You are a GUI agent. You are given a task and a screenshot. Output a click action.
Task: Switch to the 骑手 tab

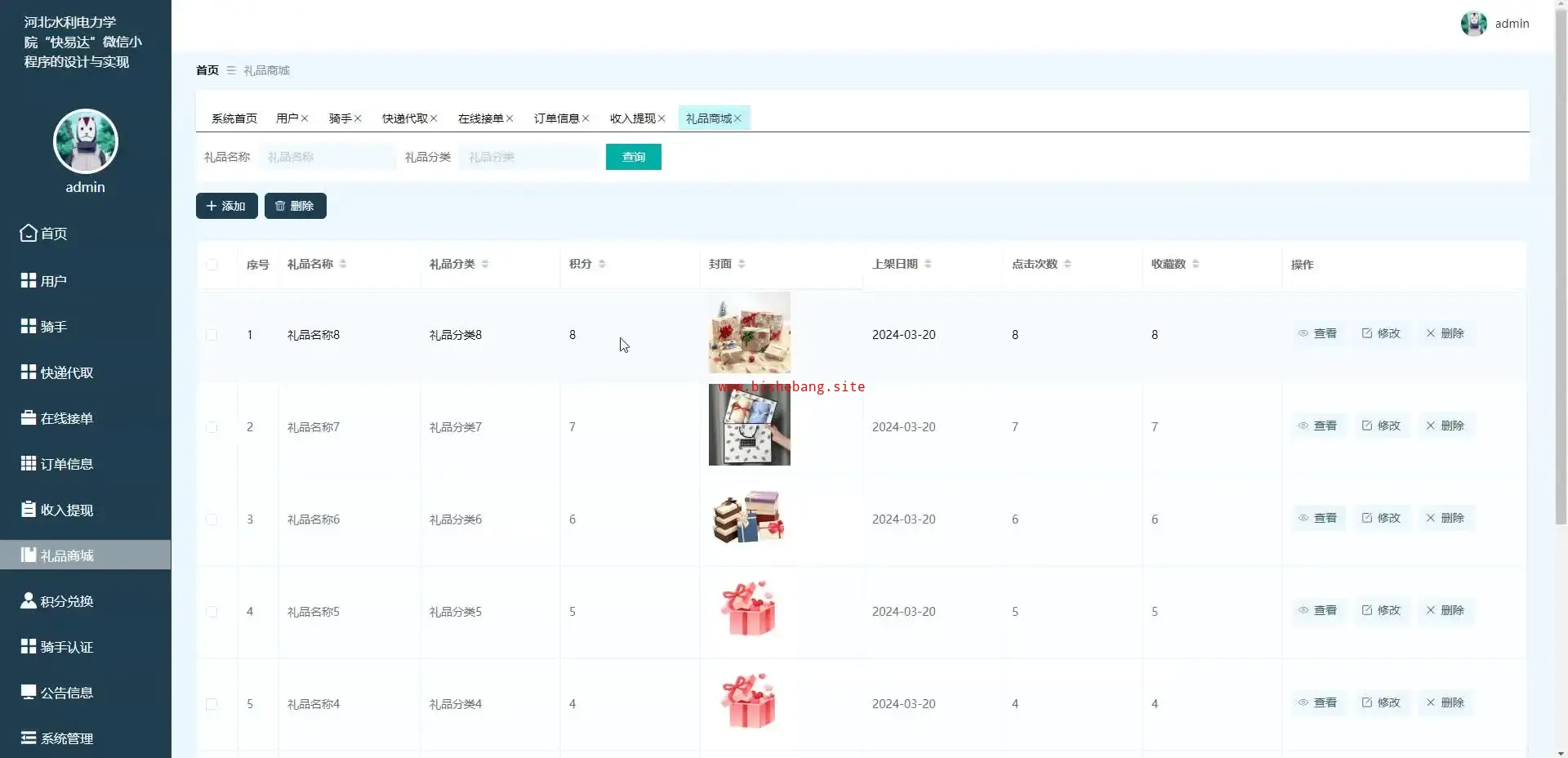(340, 118)
